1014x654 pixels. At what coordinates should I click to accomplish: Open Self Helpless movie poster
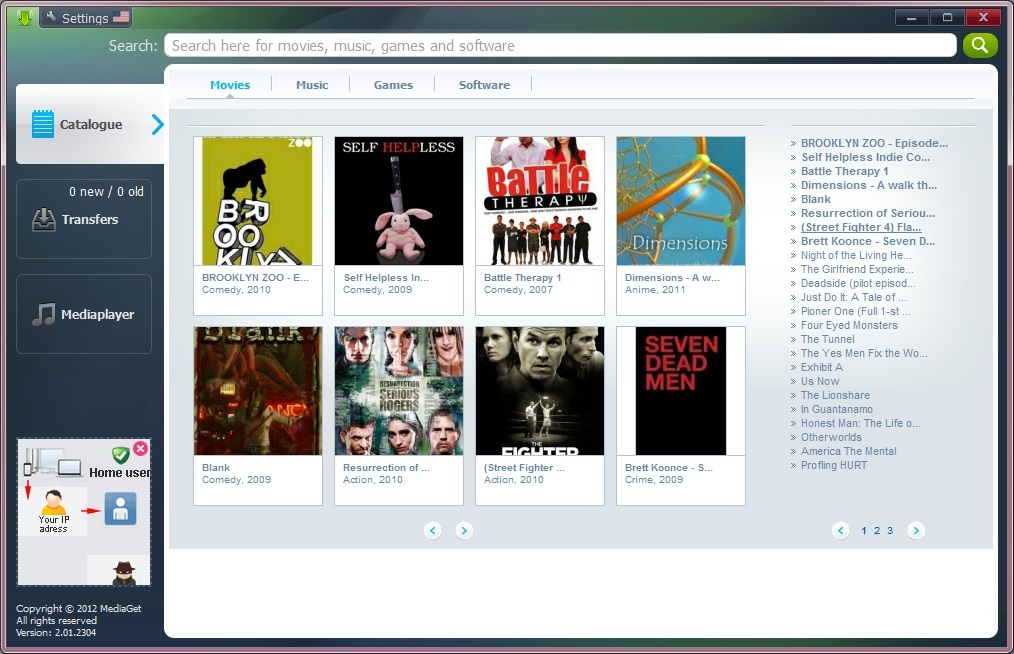398,201
